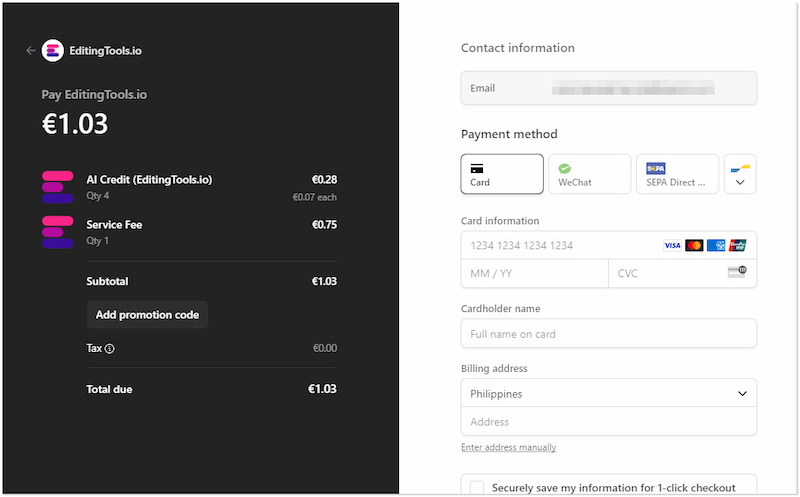Click the Visa card logo
800x497 pixels.
coord(673,246)
